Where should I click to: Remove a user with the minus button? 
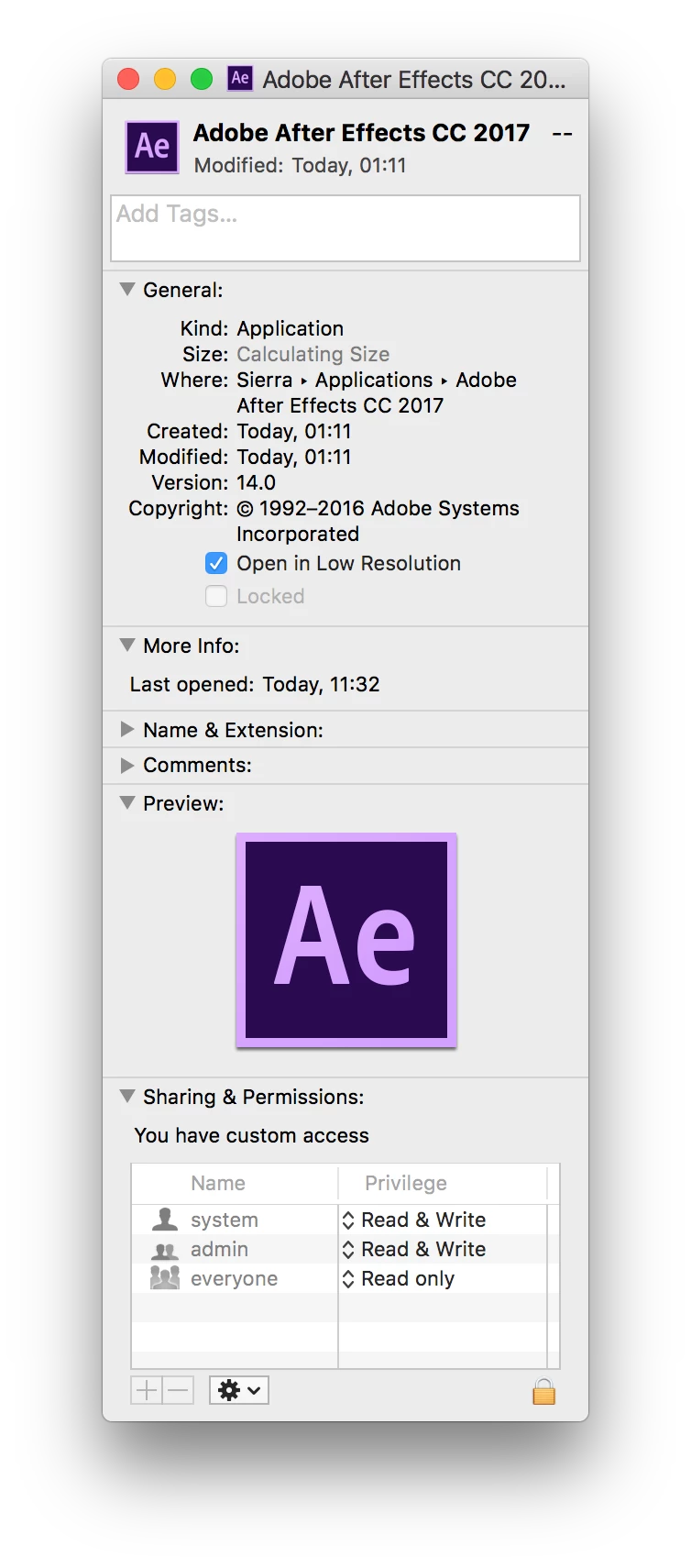pos(178,1390)
